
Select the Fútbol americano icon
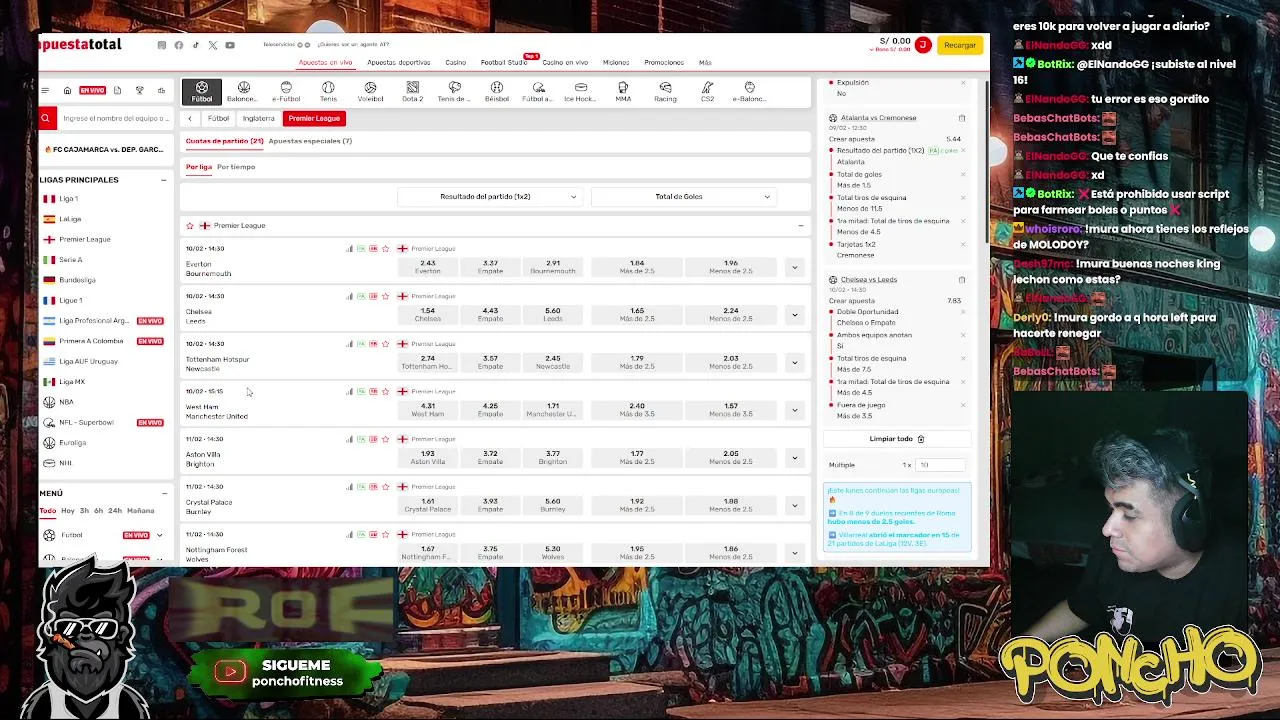pyautogui.click(x=538, y=92)
